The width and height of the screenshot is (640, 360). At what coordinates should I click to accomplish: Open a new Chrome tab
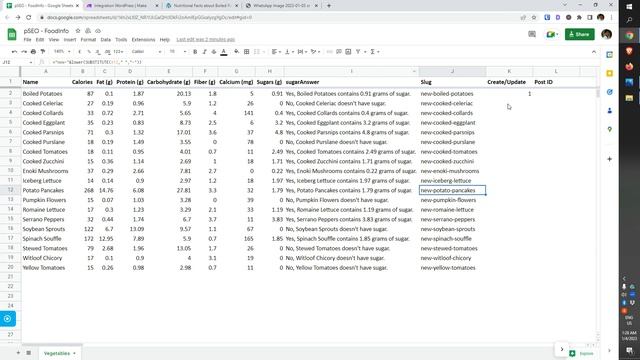pos(329,6)
